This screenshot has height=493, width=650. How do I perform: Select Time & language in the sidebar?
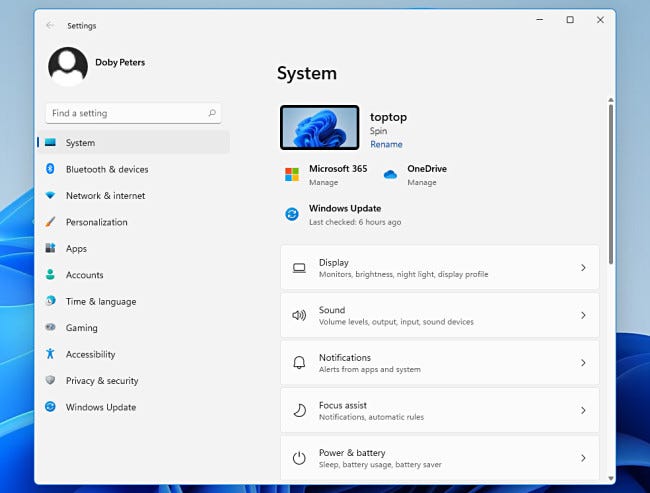click(x=100, y=302)
